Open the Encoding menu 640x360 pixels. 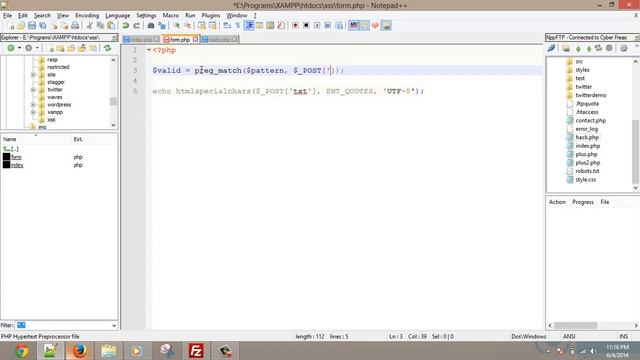[87, 16]
